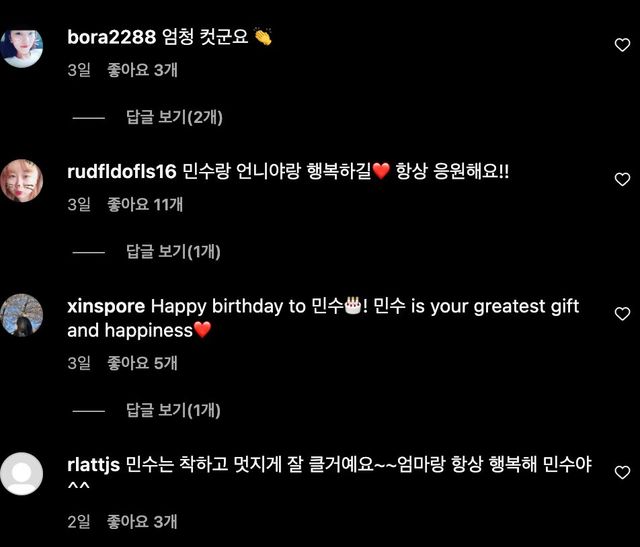
Task: Click the 3일 timestamp on rudfldofls16's comment
Action: [79, 204]
